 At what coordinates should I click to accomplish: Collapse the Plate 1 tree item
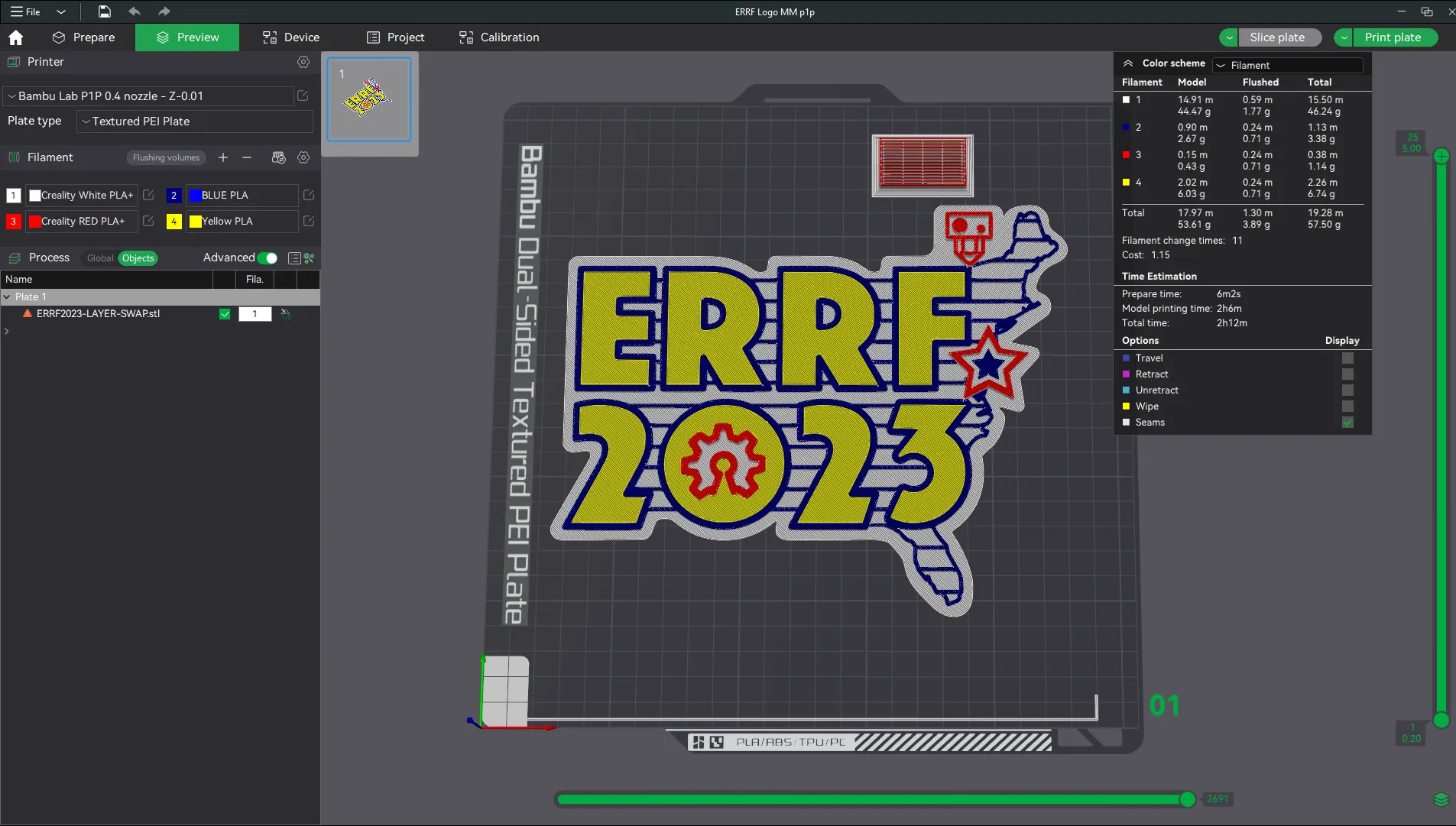point(8,296)
